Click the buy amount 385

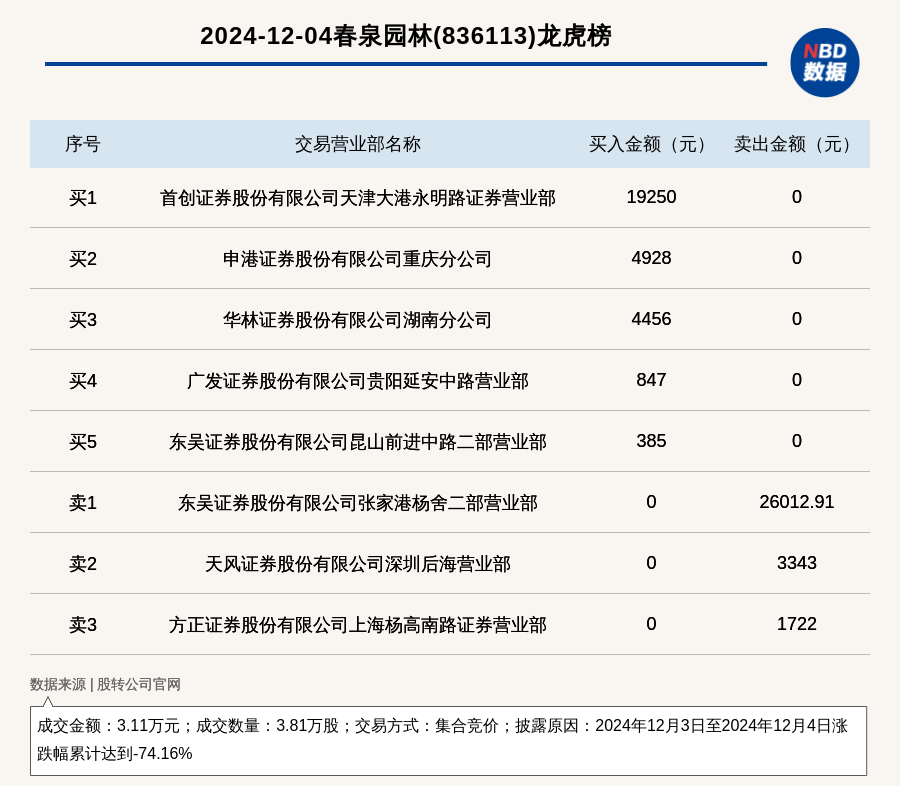tap(651, 441)
